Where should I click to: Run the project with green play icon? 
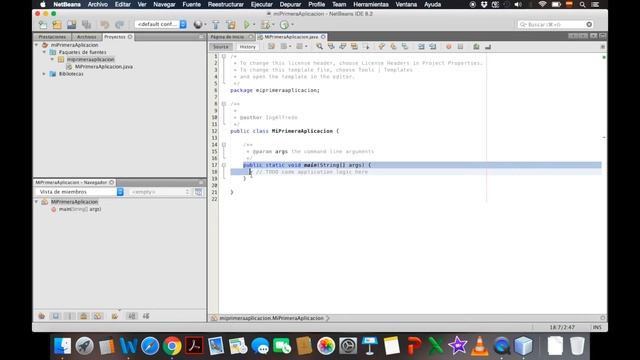tap(247, 24)
